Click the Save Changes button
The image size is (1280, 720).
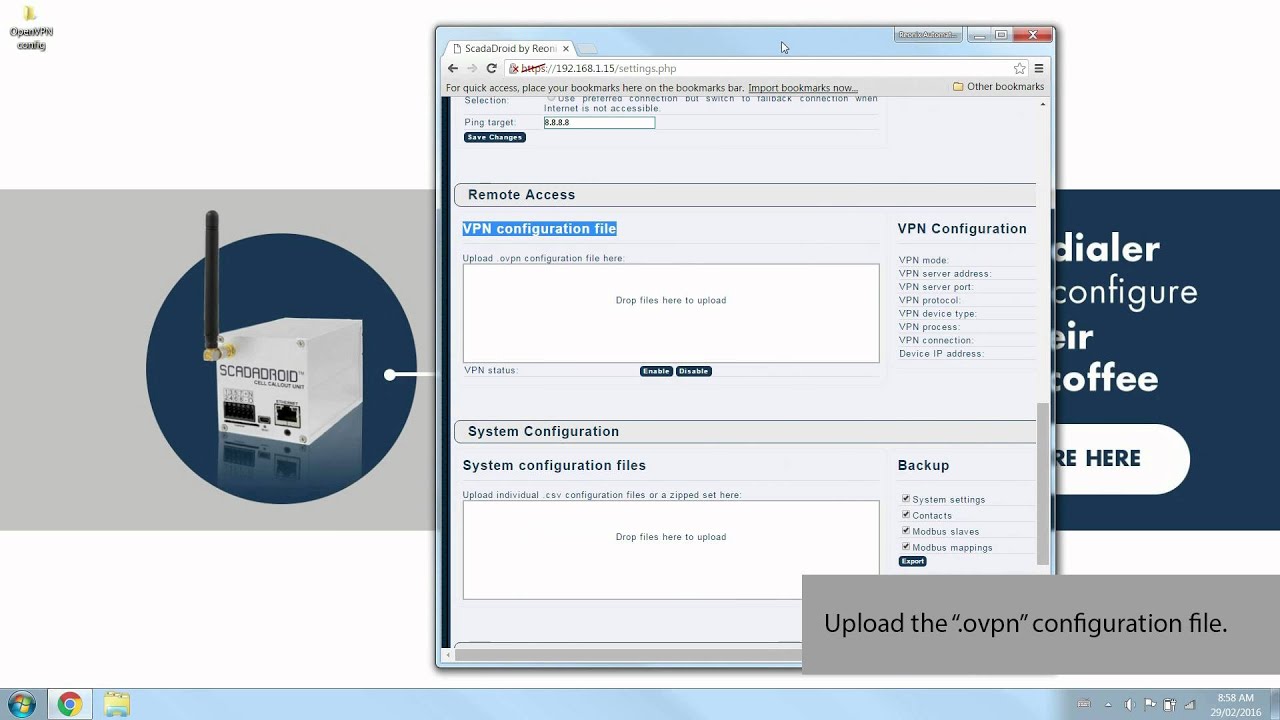pyautogui.click(x=494, y=137)
